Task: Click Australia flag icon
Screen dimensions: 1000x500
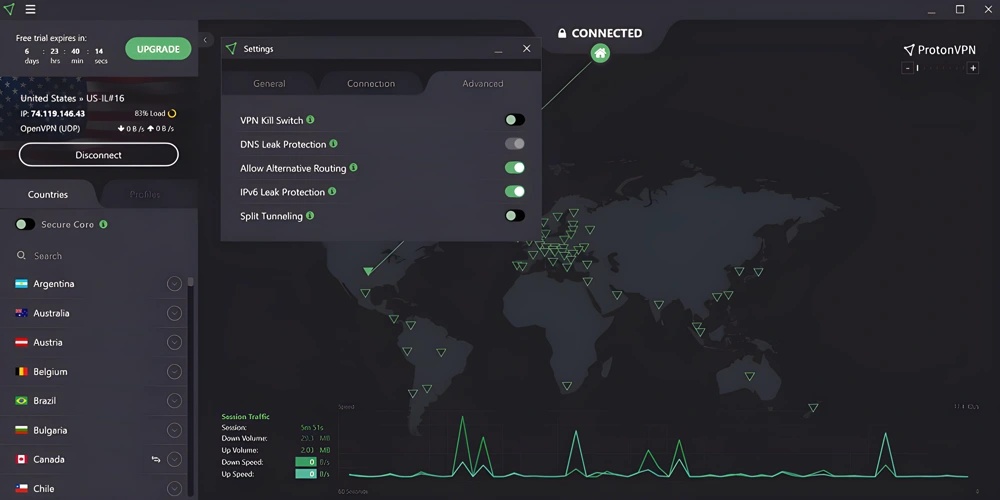Action: (21, 313)
